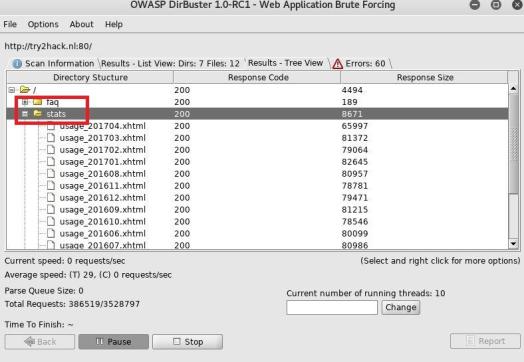The width and height of the screenshot is (524, 362).
Task: Collapse the root directory node
Action: (x=12, y=90)
